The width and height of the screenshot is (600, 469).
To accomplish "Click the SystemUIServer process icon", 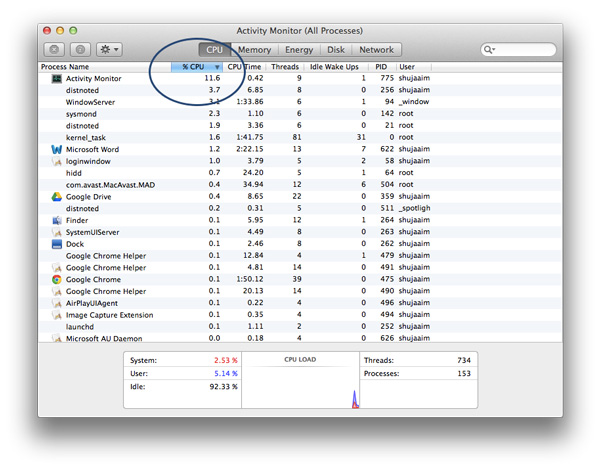I will (57, 232).
